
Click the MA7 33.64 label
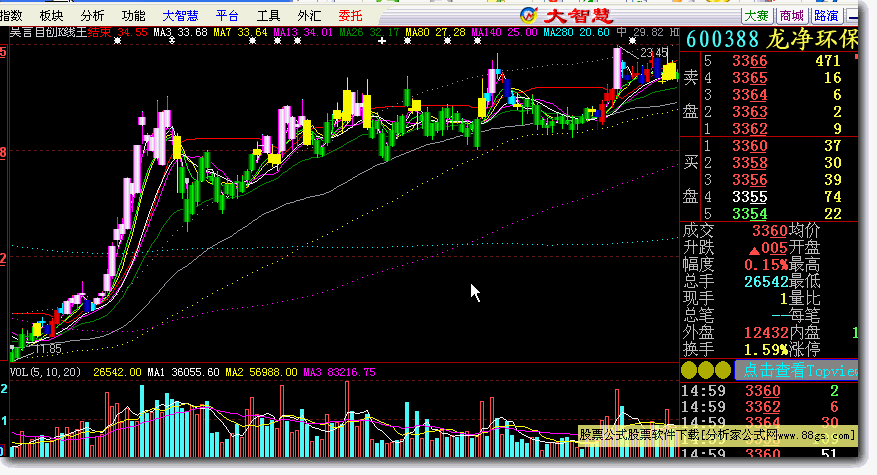240,32
